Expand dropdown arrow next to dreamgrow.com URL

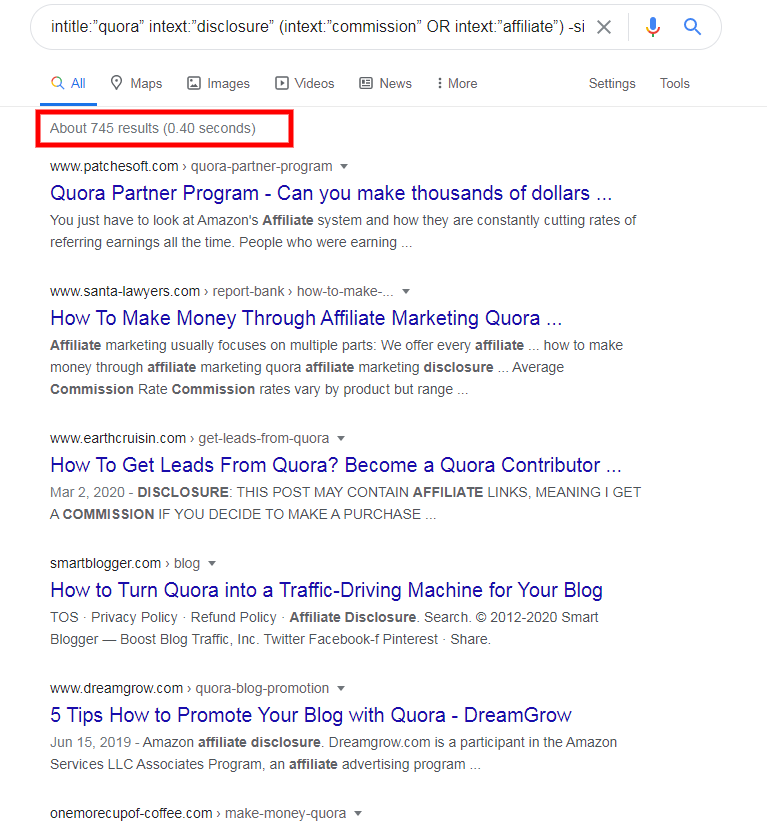(341, 689)
